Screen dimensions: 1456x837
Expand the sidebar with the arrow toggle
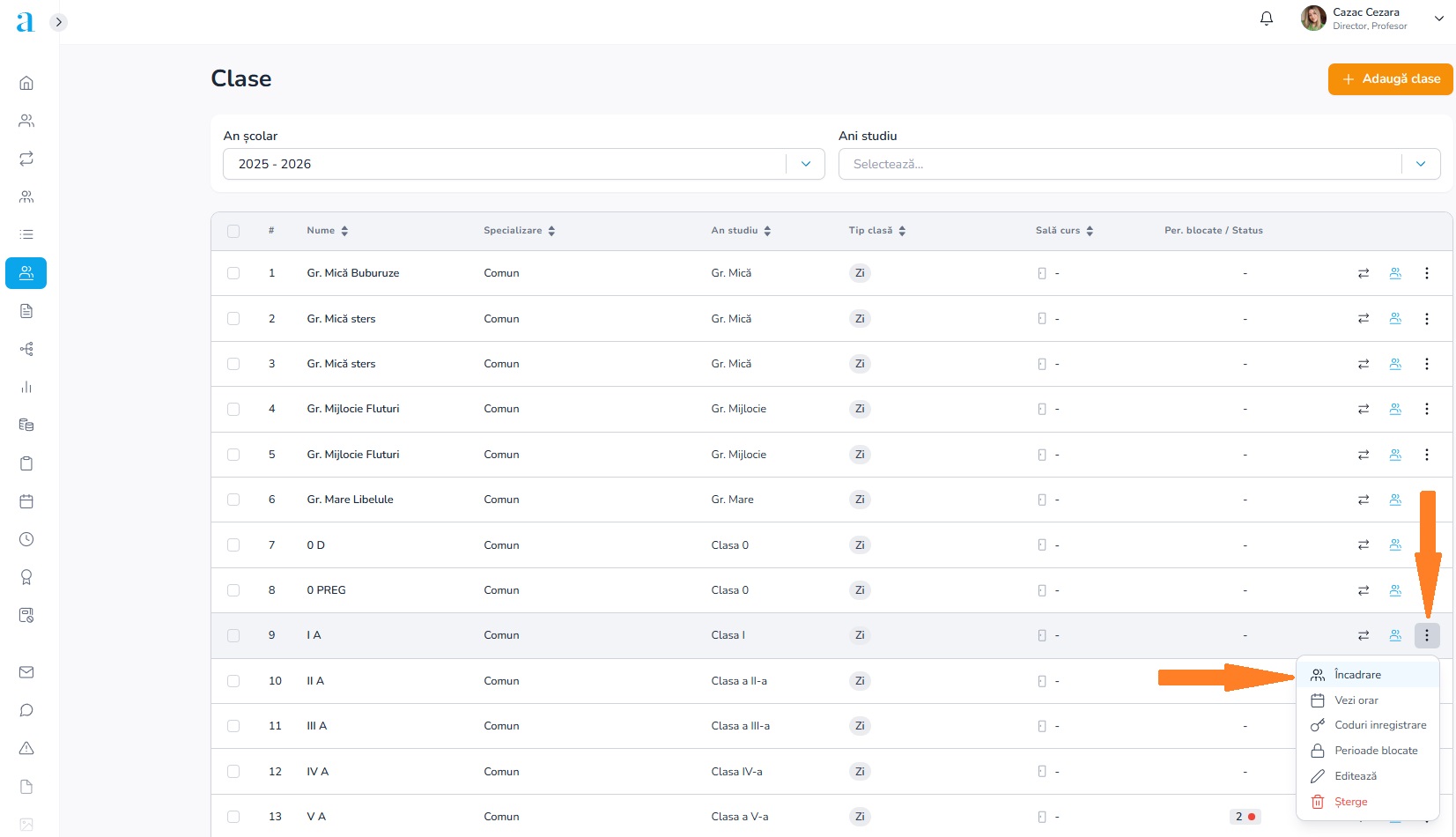click(59, 22)
